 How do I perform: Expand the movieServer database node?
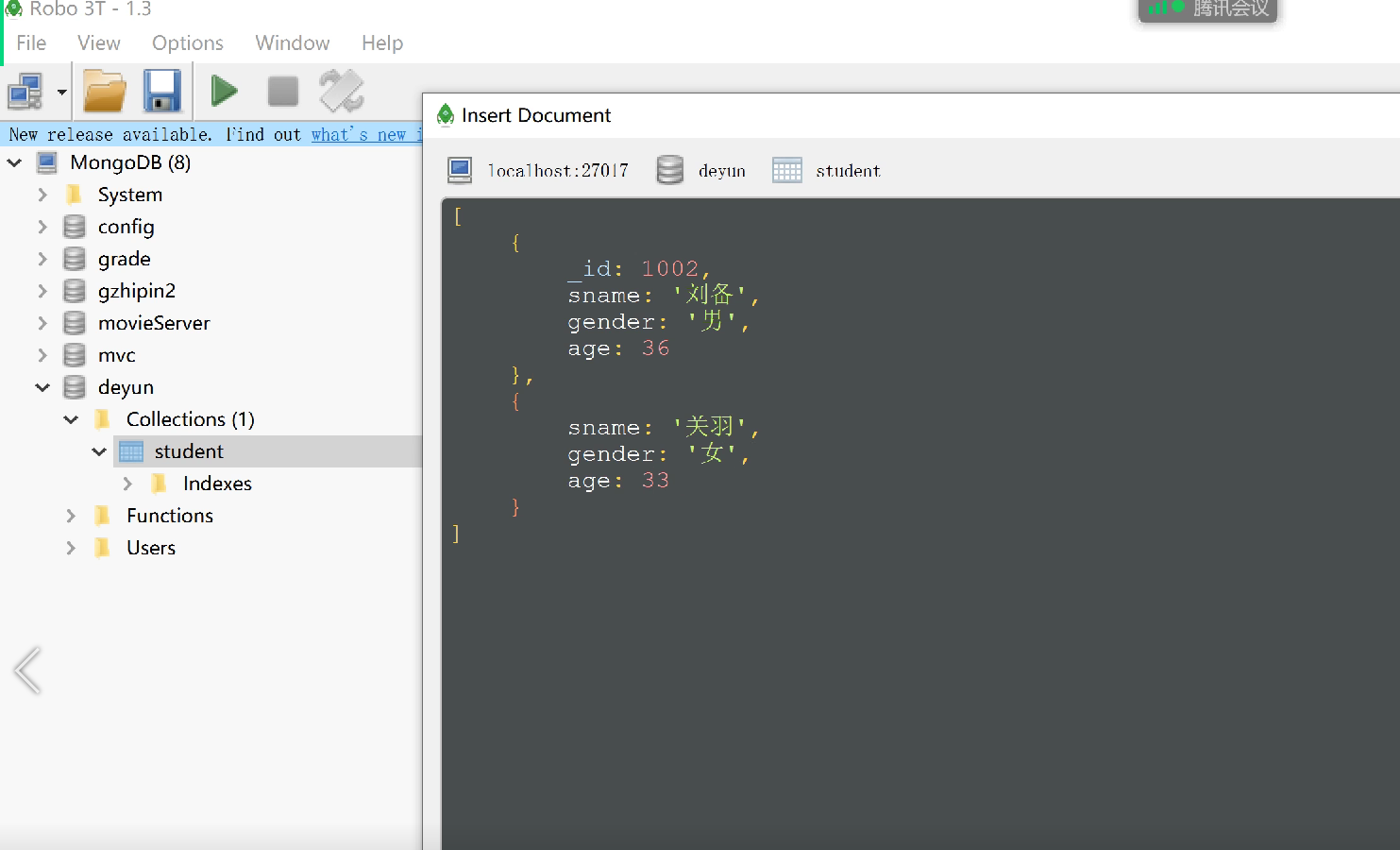[x=42, y=323]
